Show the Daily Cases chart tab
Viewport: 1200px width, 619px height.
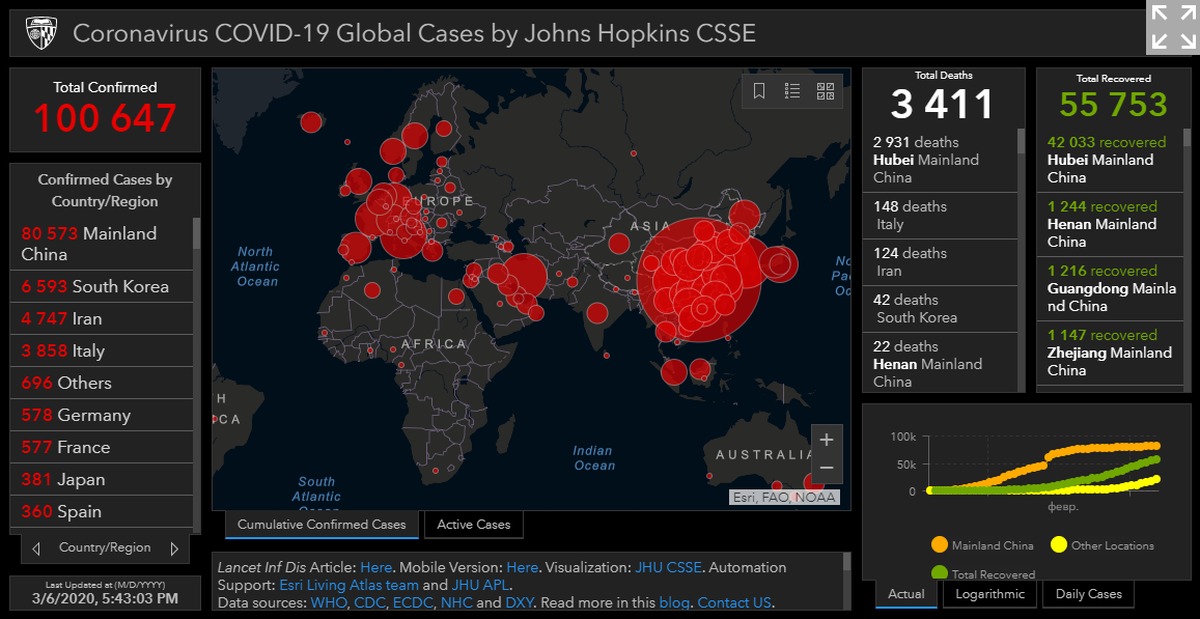pyautogui.click(x=1089, y=594)
